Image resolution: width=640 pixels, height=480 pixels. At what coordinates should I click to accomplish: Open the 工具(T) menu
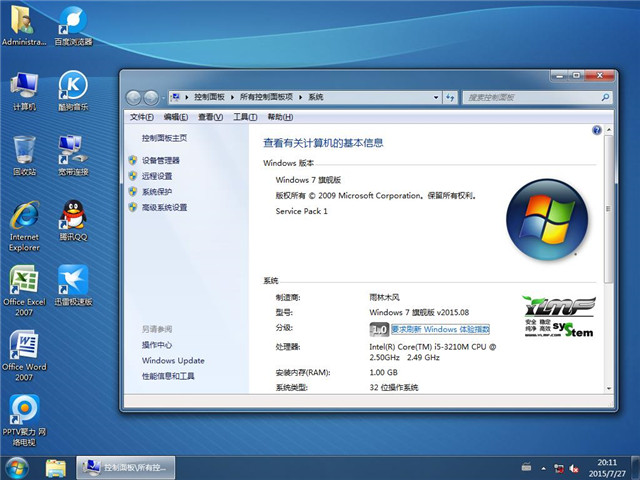245,117
